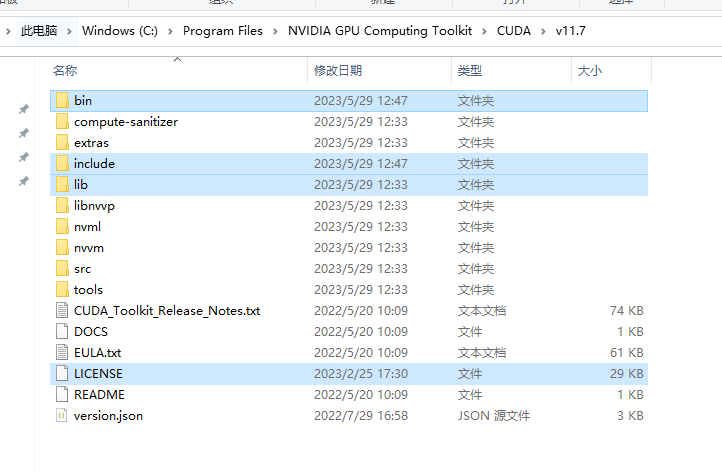This screenshot has height=472, width=722.
Task: Expand the chevron before 此电脑
Action: pyautogui.click(x=8, y=31)
